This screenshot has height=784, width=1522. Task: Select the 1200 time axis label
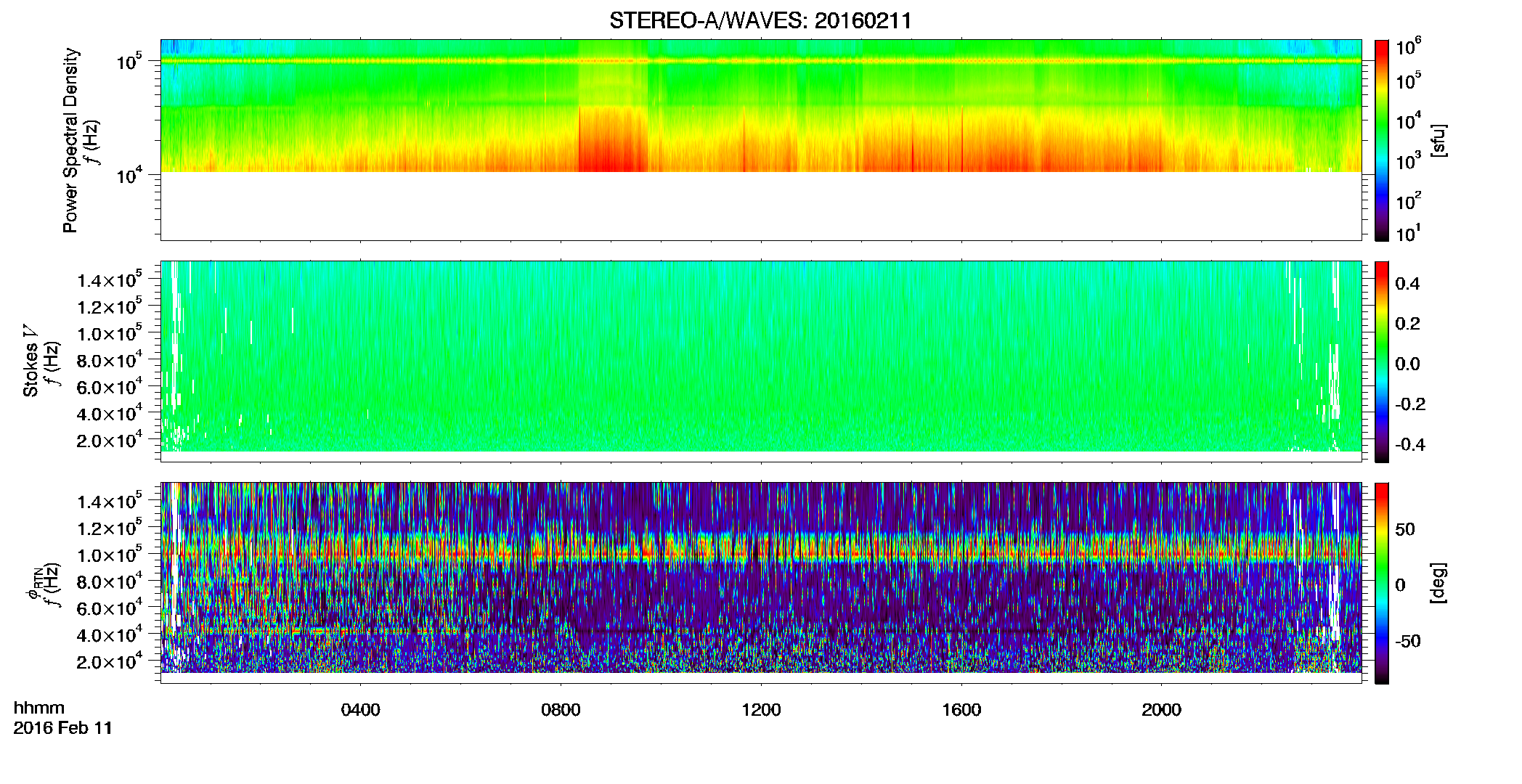click(x=761, y=710)
